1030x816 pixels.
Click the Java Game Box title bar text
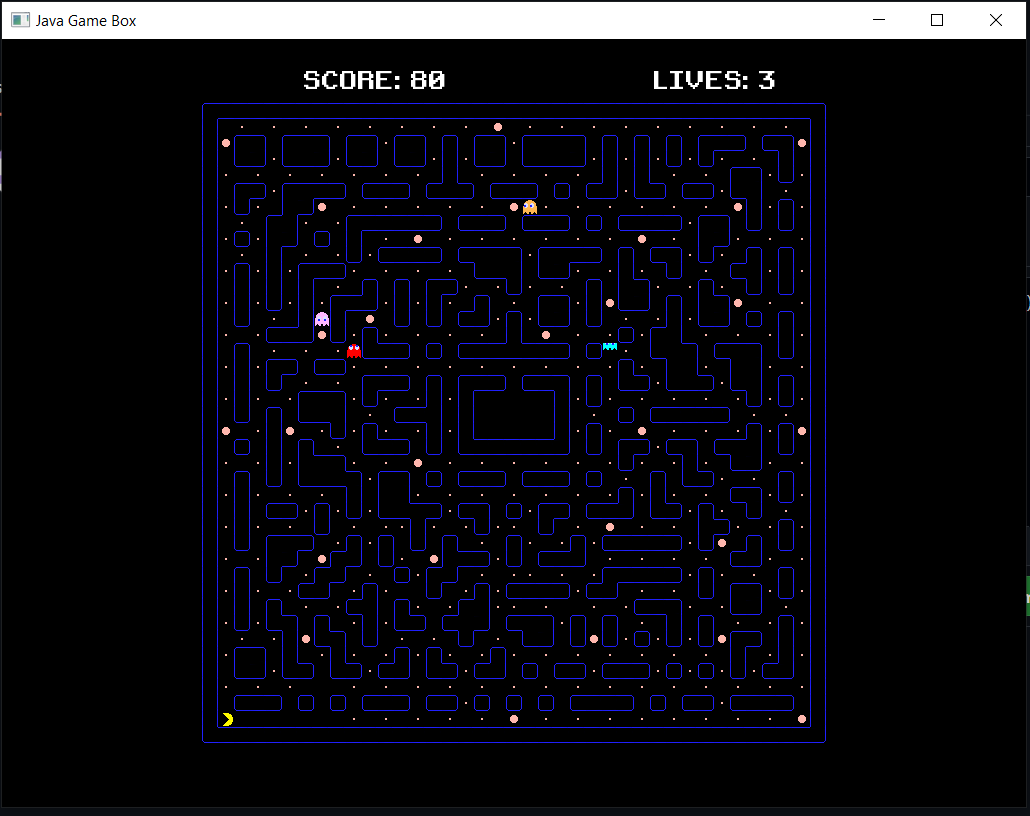coord(85,19)
